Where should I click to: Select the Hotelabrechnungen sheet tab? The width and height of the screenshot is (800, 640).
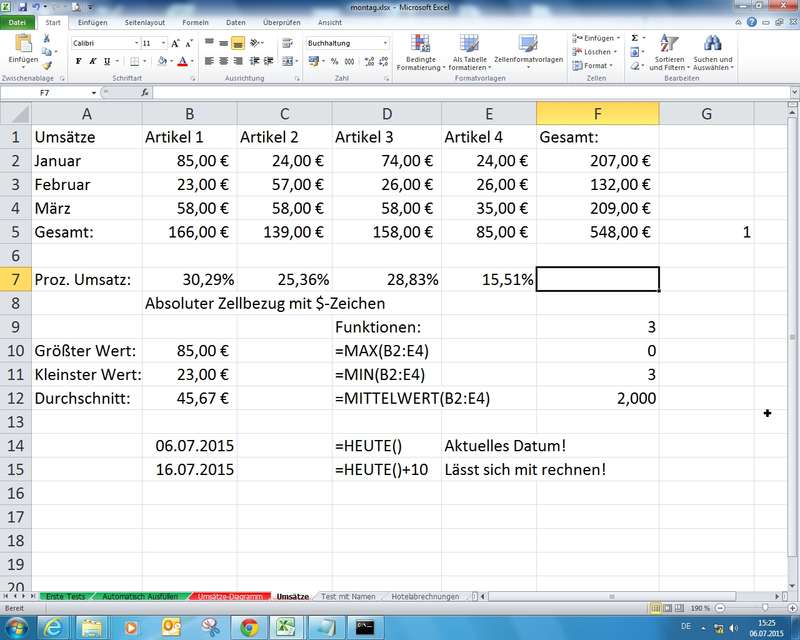pyautogui.click(x=425, y=596)
